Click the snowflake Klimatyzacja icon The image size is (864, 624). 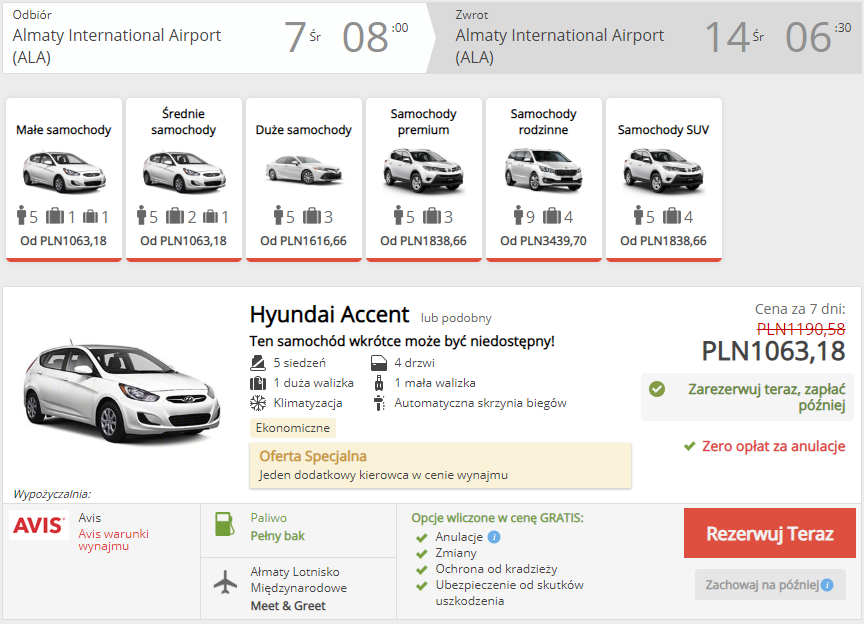[x=258, y=404]
